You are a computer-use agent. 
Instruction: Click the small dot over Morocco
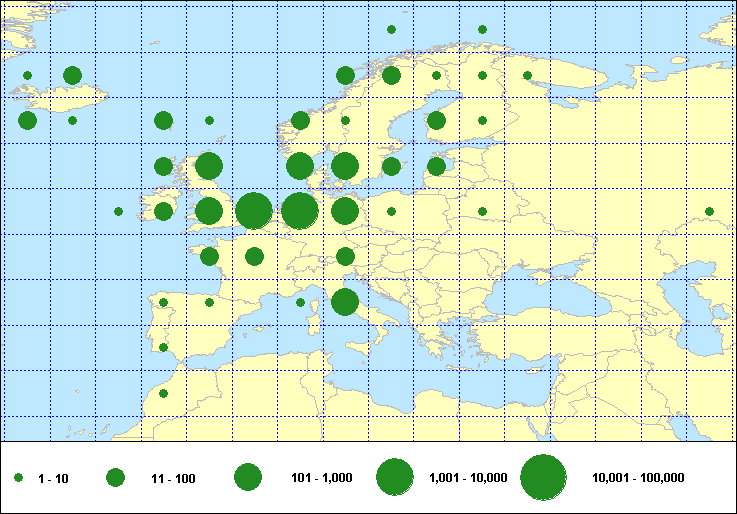[163, 393]
